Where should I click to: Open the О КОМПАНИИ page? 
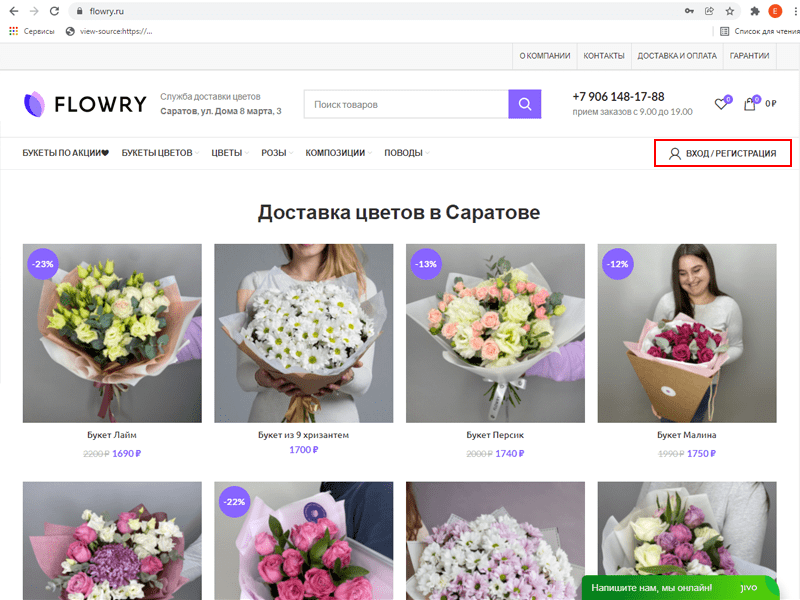coord(544,56)
